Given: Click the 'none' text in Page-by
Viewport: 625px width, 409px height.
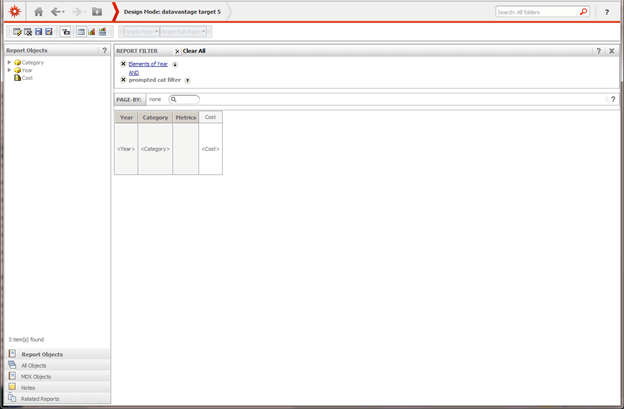Looking at the screenshot, I should tap(155, 99).
